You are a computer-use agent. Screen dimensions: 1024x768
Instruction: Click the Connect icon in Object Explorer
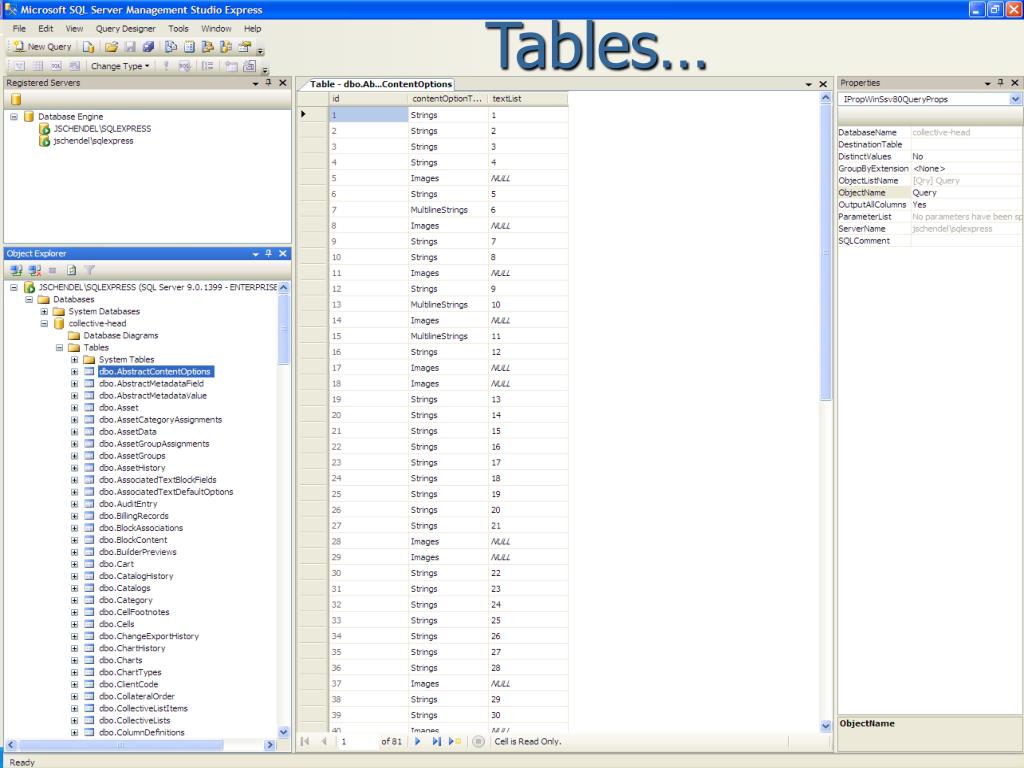coord(16,270)
